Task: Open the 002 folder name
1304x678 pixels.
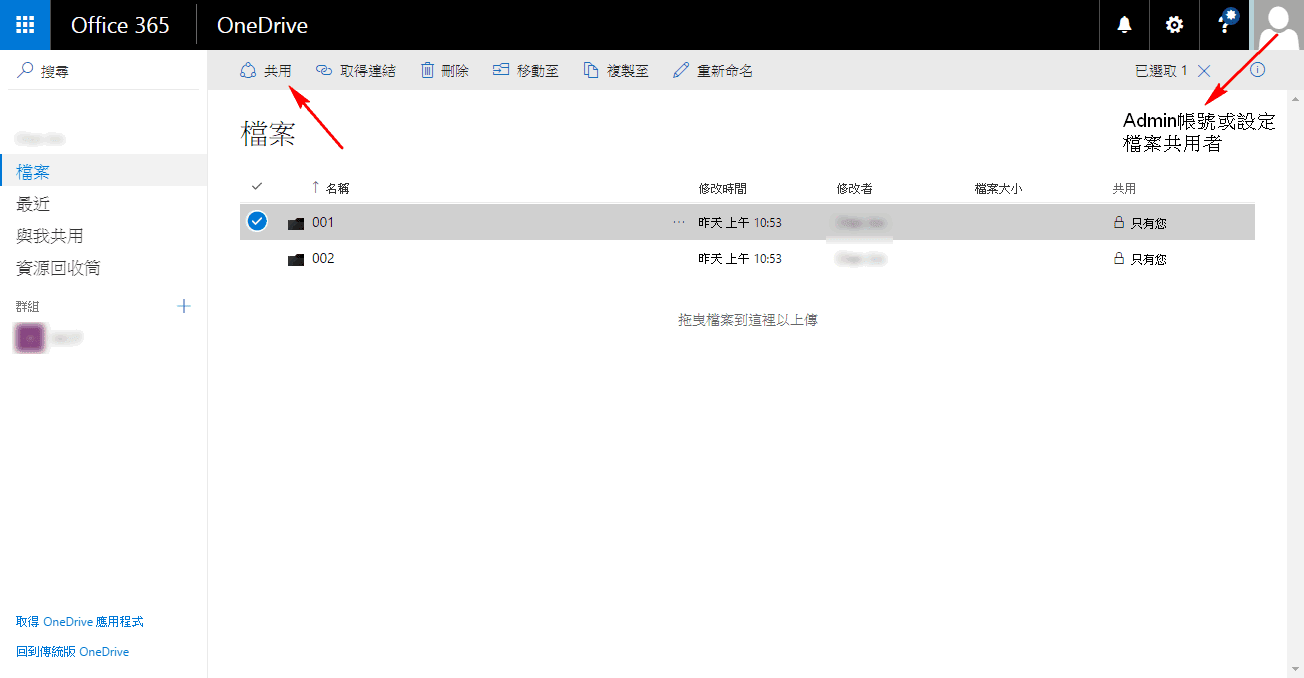Action: pyautogui.click(x=323, y=258)
